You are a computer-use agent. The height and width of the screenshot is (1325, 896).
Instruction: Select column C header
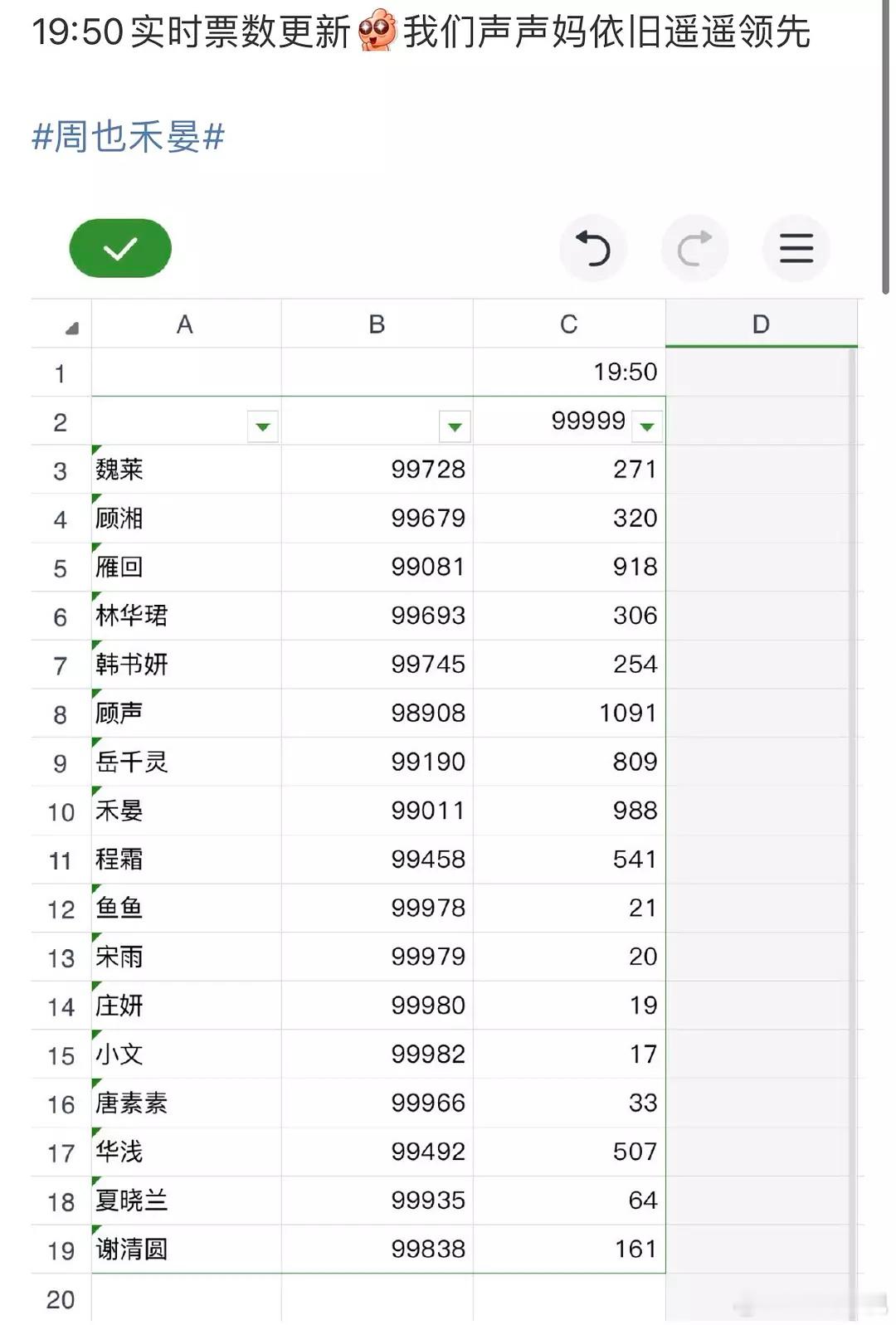pos(569,324)
